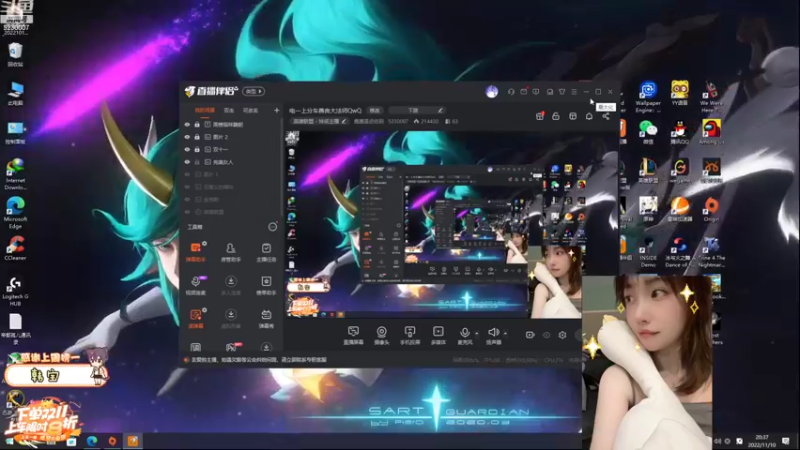Expand the microphone options arrow
The height and width of the screenshot is (450, 800).
coord(477,334)
